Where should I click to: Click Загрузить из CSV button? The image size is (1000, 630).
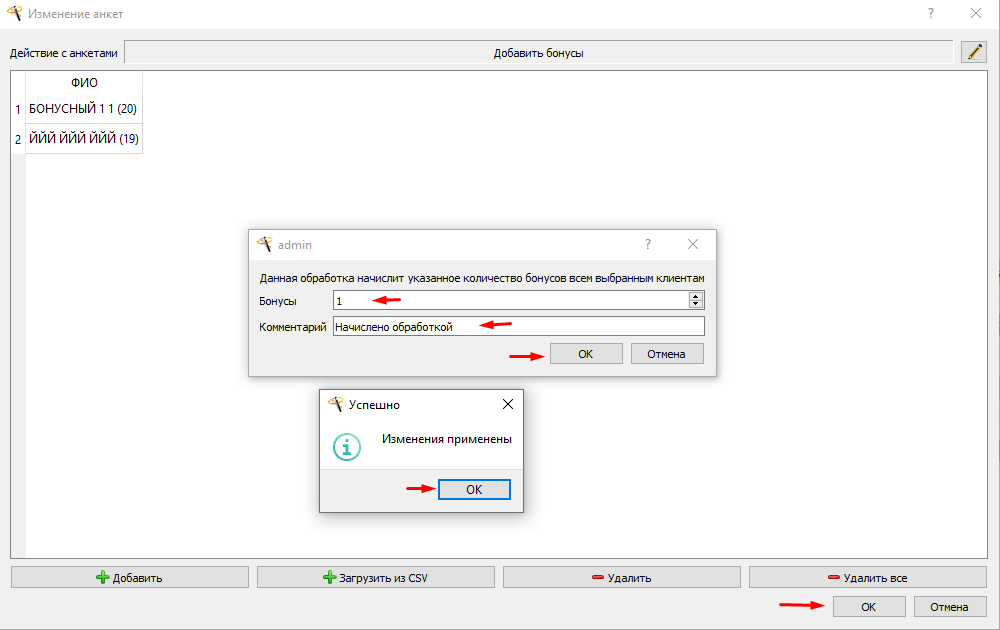tap(376, 578)
